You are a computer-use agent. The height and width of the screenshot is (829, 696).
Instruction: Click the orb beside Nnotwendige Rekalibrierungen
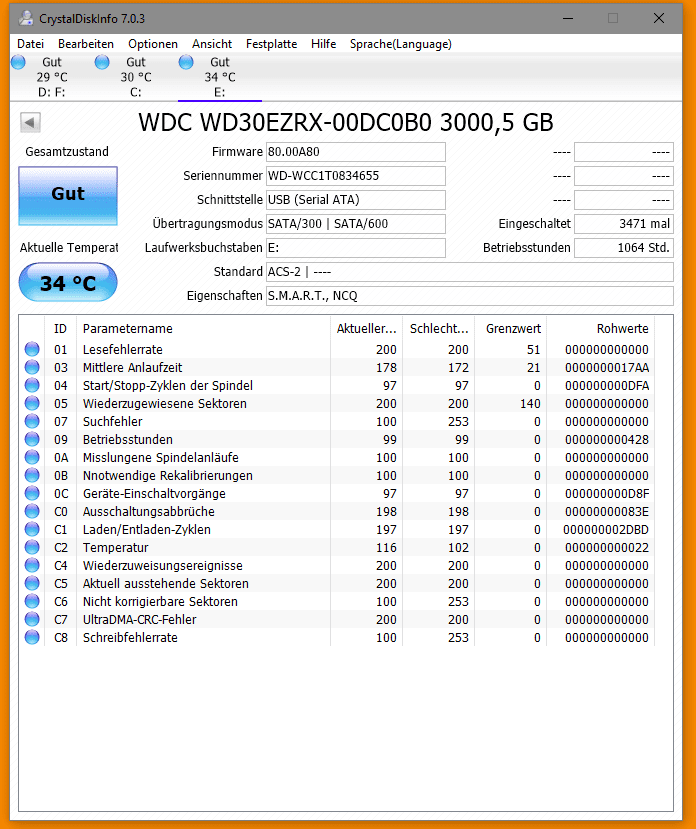[x=32, y=475]
